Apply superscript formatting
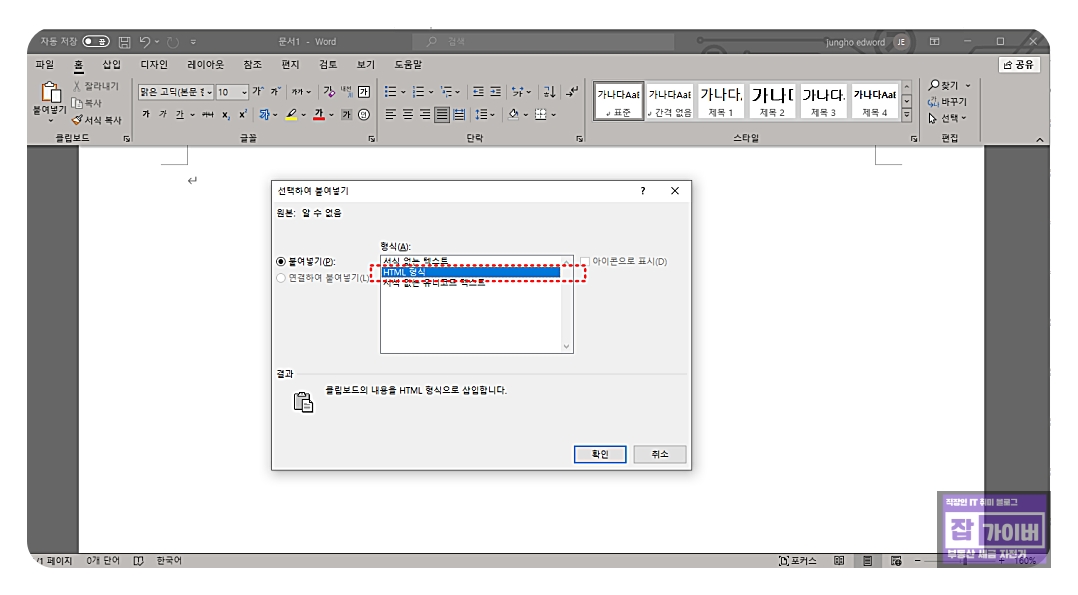 pos(243,114)
